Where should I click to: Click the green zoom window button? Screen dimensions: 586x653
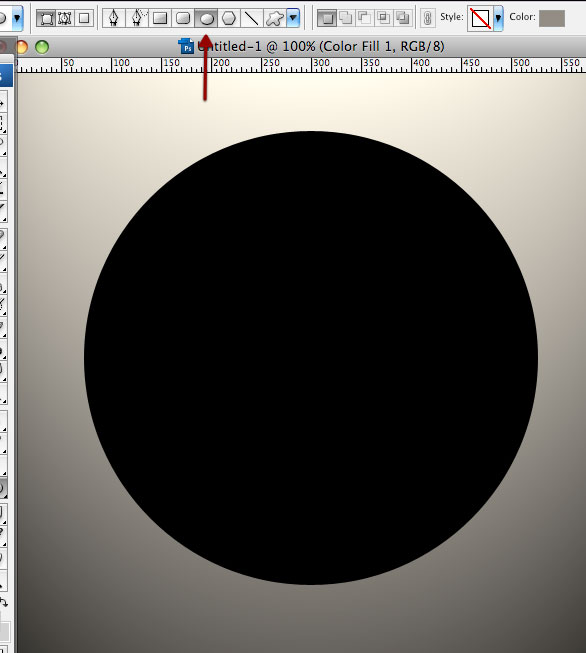(42, 47)
